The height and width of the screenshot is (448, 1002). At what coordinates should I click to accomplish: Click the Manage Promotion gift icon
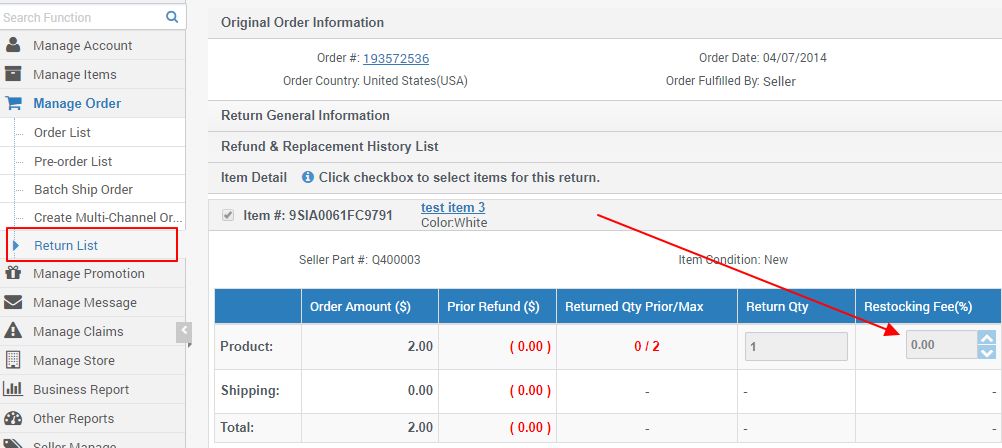13,274
